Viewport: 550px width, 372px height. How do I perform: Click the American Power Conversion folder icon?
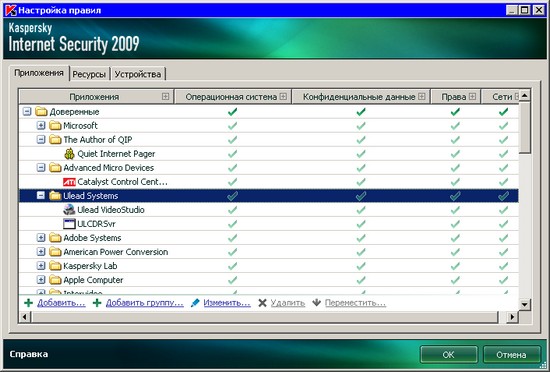(x=55, y=252)
